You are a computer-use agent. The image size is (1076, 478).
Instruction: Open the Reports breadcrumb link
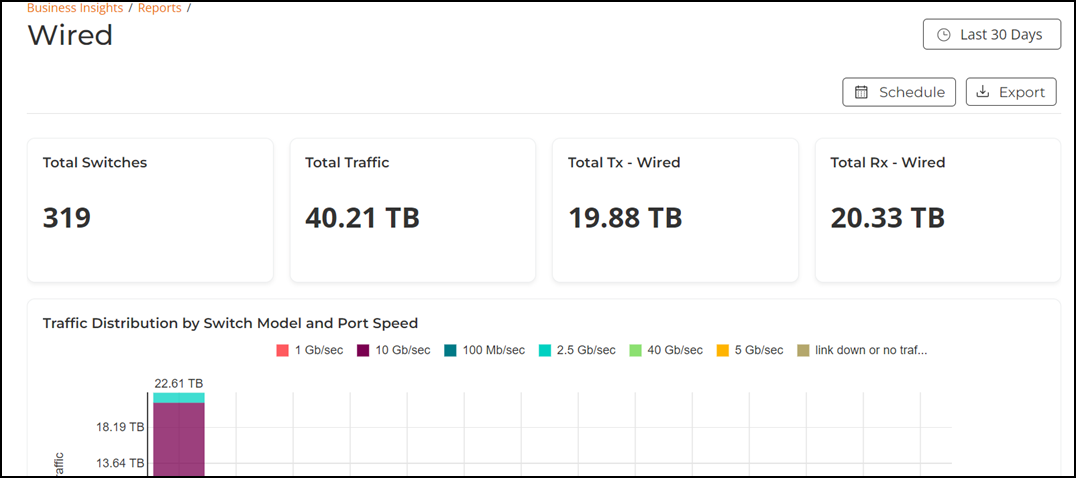[x=159, y=8]
